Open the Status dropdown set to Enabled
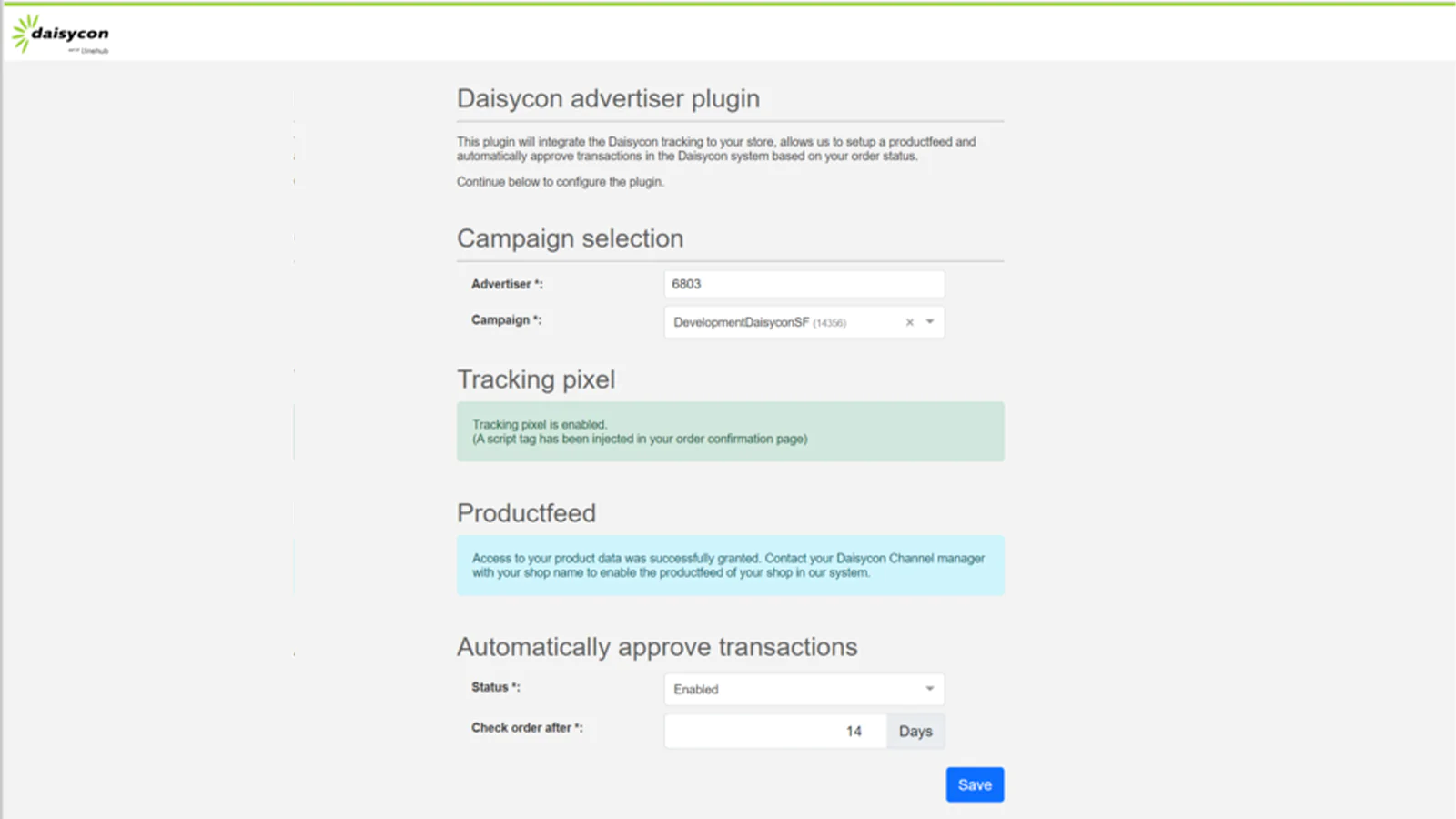This screenshot has width=1456, height=819. click(804, 689)
